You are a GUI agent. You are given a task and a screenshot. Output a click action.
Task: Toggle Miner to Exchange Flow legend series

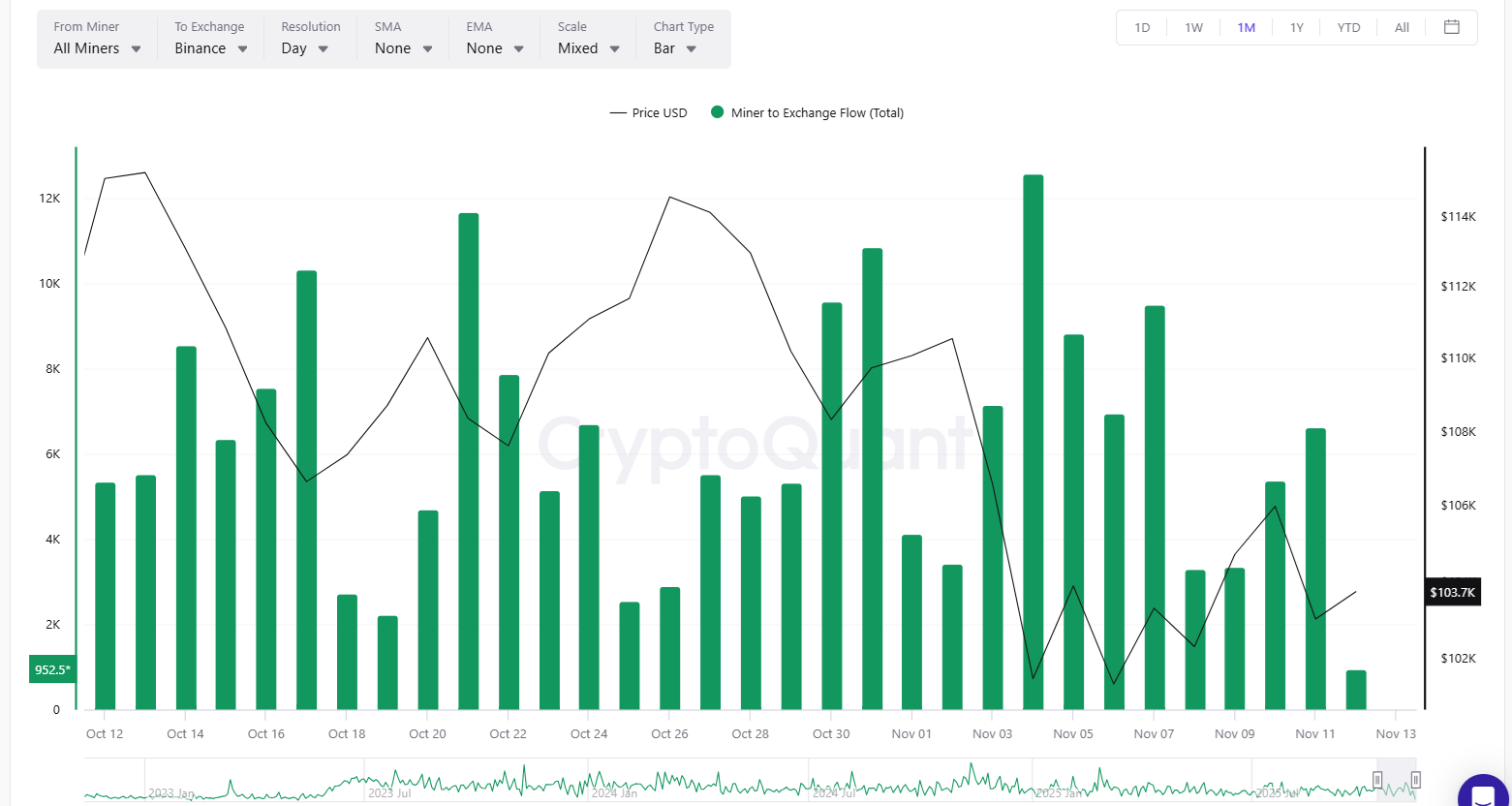tap(807, 113)
